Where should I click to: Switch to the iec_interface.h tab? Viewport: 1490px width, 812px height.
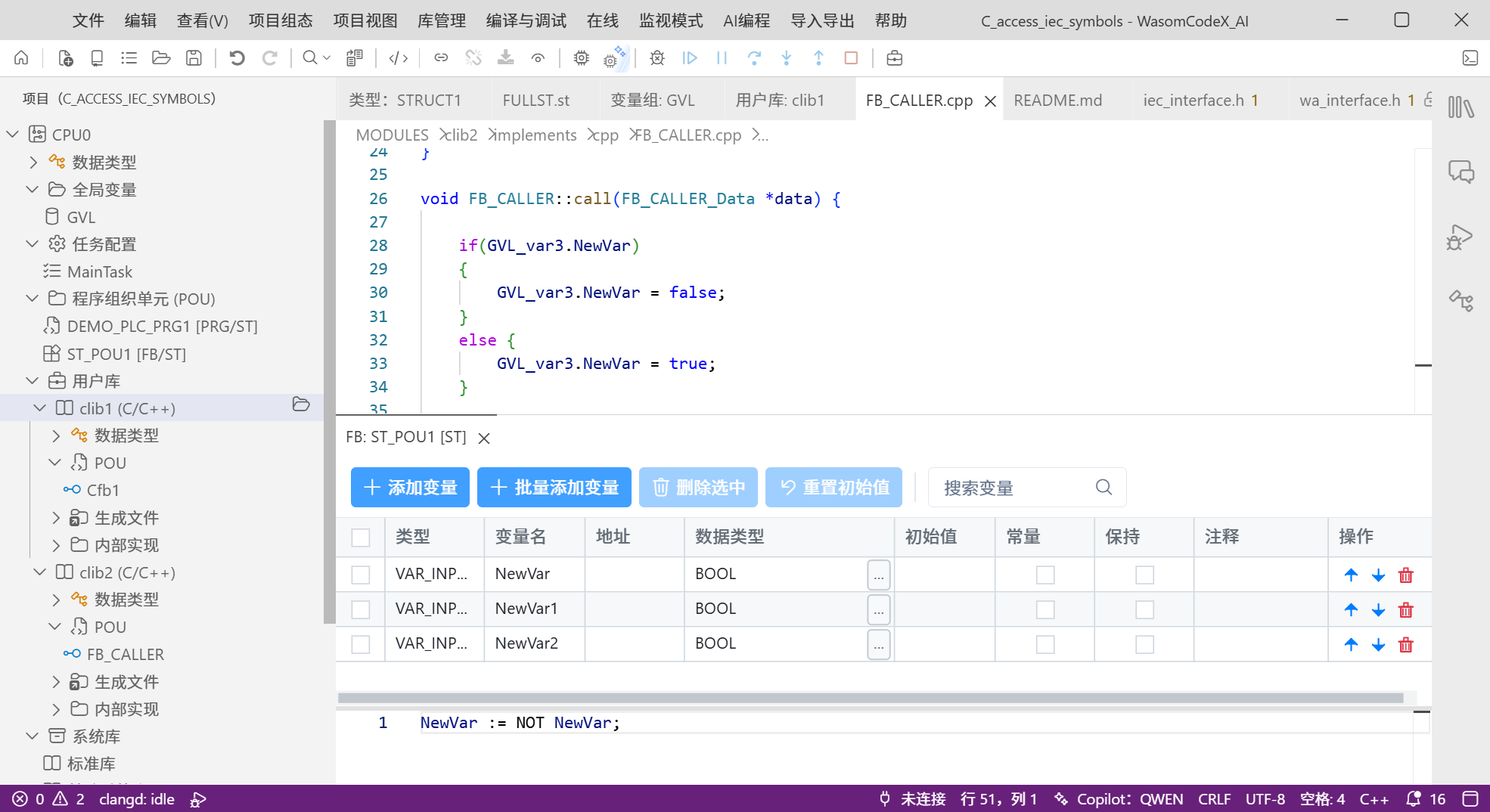[x=1200, y=100]
